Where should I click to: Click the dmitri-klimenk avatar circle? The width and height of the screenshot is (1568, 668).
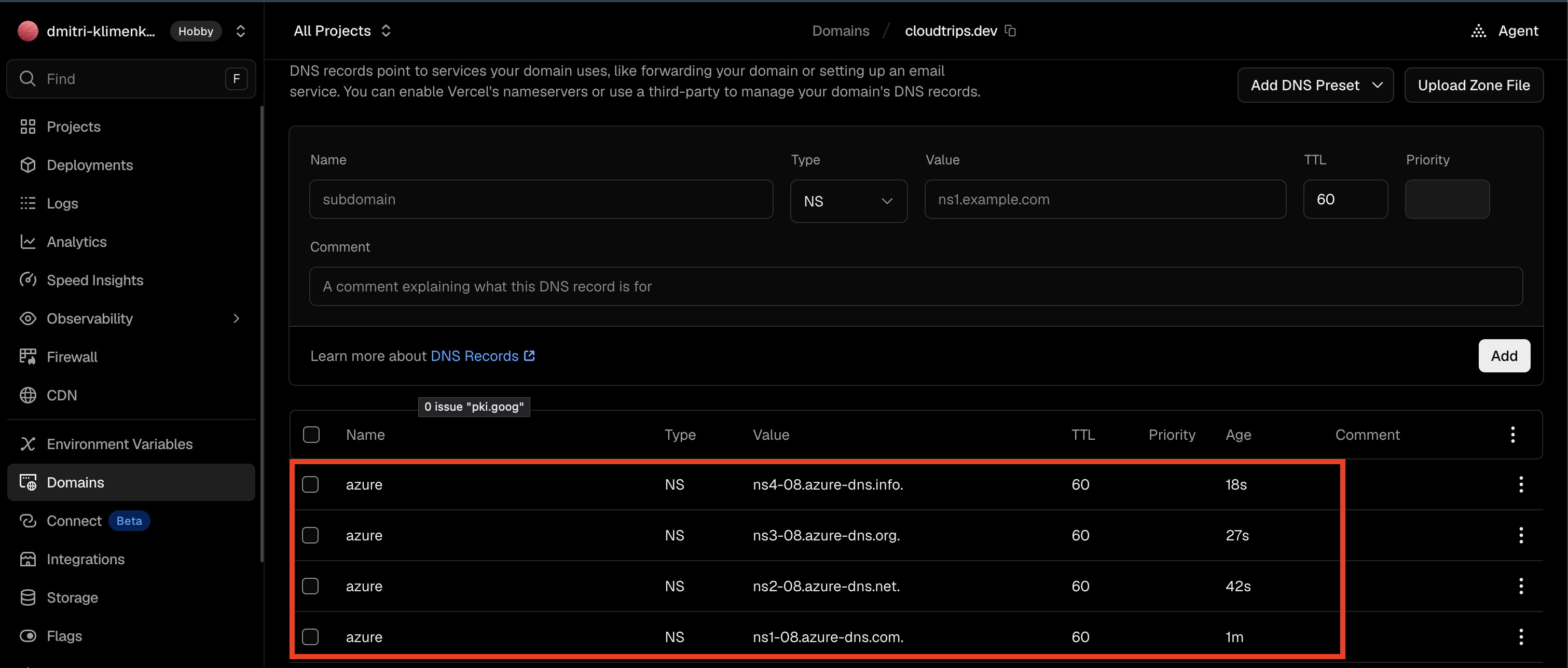[x=27, y=31]
